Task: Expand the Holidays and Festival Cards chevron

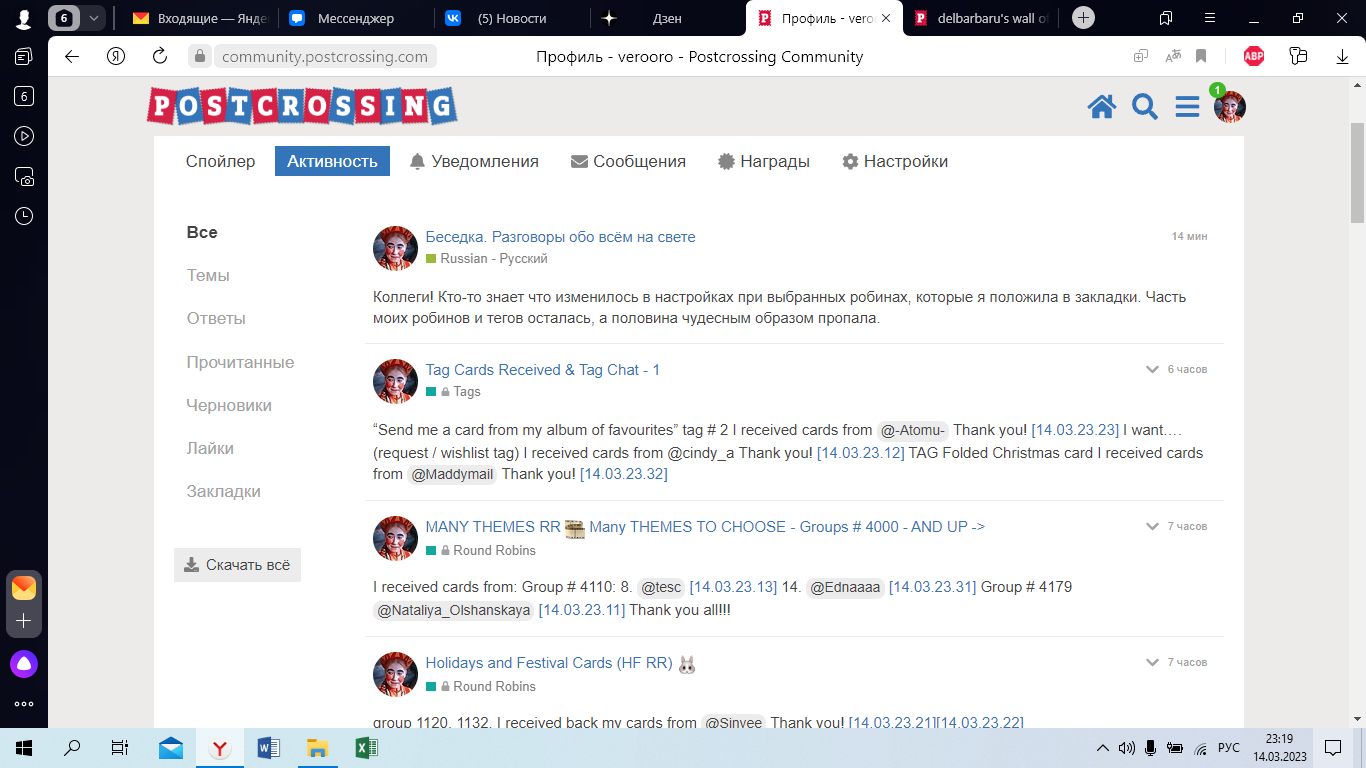Action: [1152, 662]
